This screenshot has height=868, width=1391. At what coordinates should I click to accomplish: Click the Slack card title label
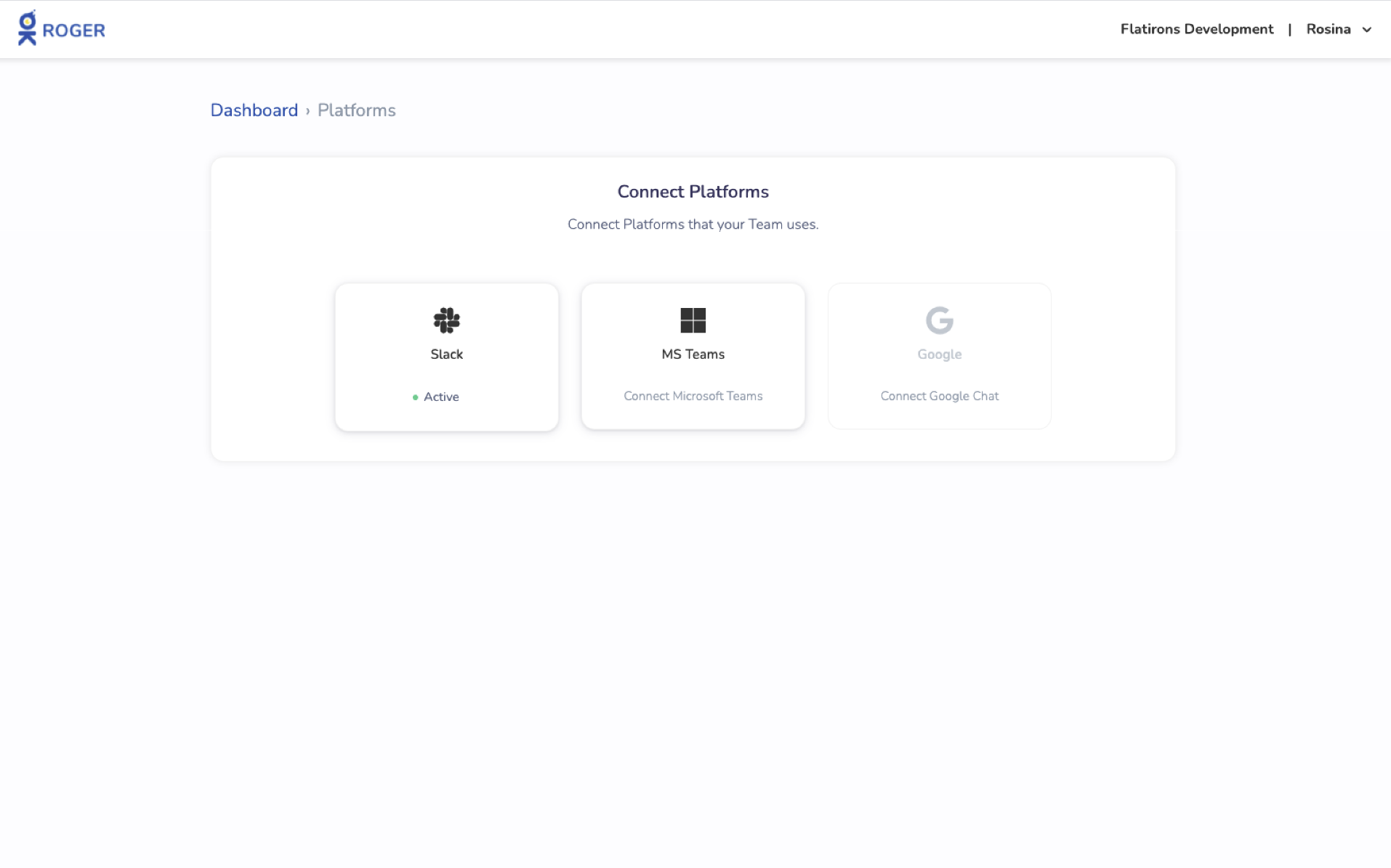click(x=446, y=354)
